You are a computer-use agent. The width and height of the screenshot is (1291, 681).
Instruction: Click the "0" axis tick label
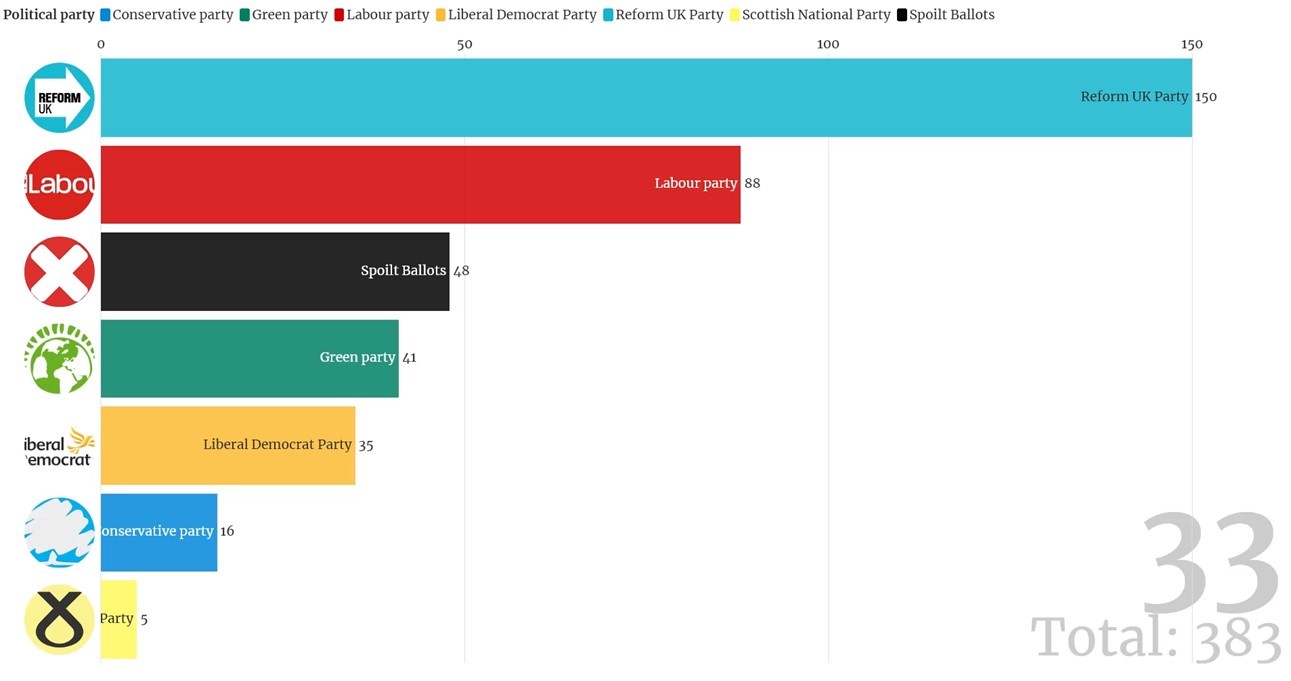tap(101, 45)
